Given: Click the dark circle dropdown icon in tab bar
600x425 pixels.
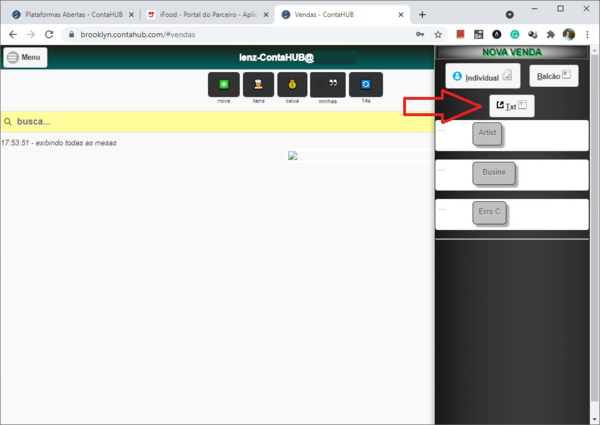Looking at the screenshot, I should (510, 15).
